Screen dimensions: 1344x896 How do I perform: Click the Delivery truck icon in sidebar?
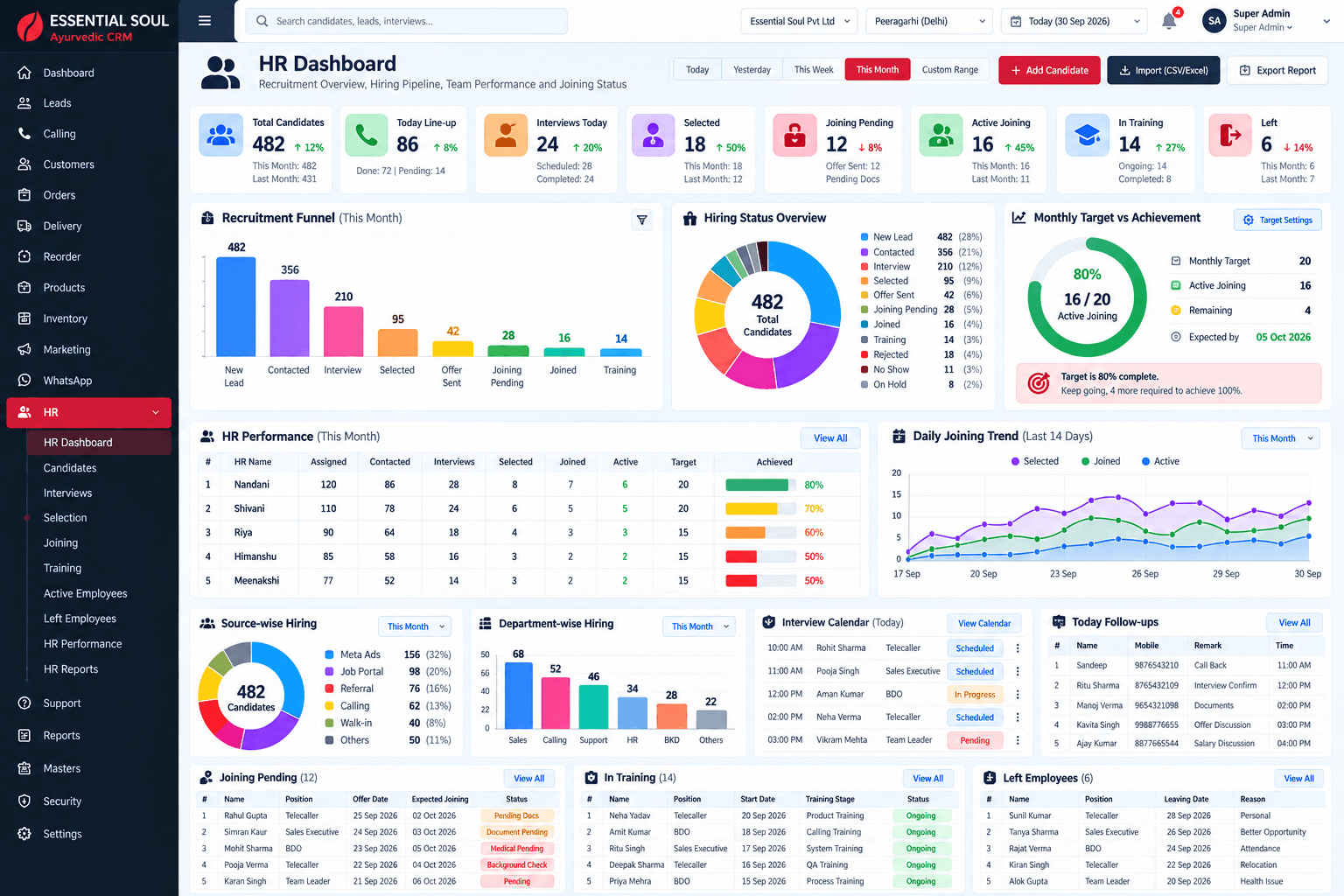click(x=24, y=226)
